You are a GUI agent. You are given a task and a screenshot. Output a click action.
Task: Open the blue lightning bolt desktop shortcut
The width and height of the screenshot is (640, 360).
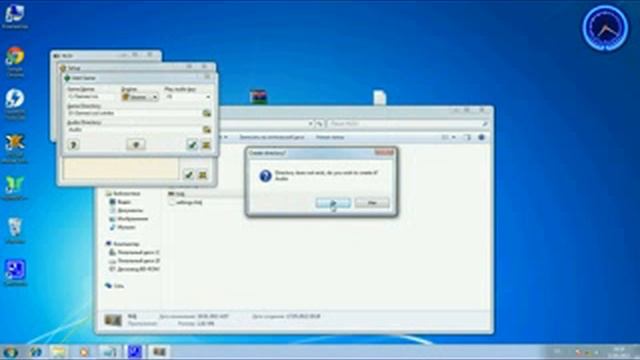point(15,104)
